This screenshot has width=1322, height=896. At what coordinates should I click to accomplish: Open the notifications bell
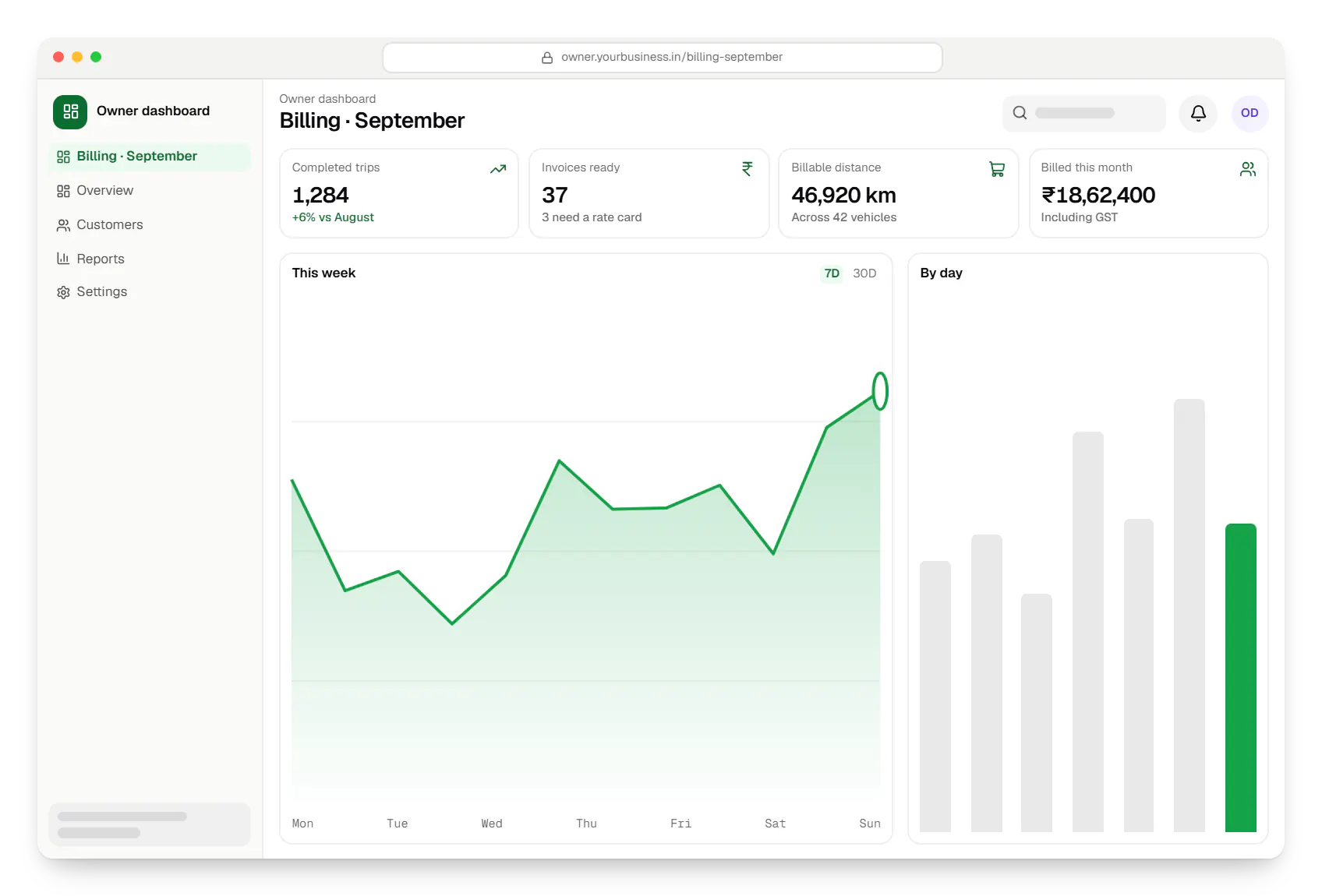tap(1198, 113)
